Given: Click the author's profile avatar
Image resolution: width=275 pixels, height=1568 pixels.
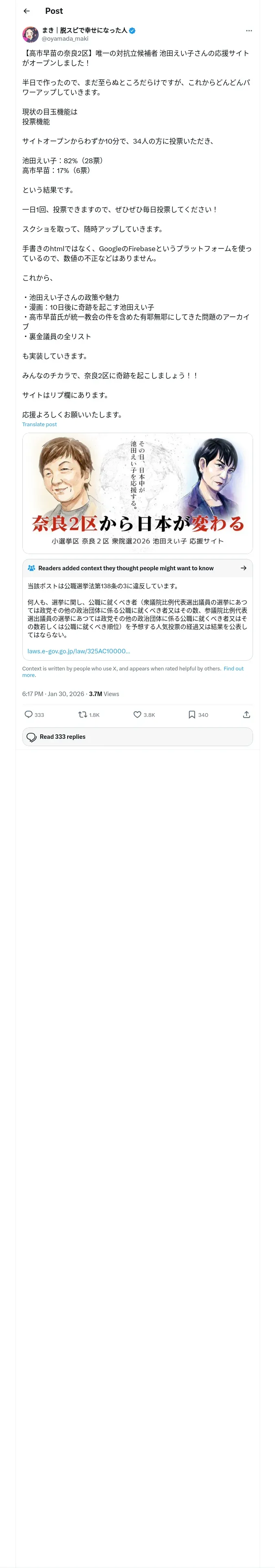Looking at the screenshot, I should 31,34.
